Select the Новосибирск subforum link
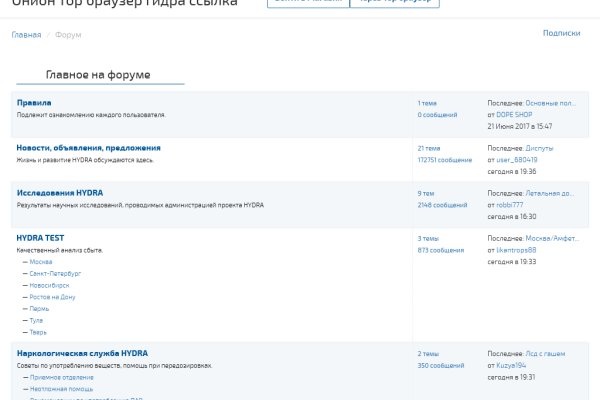Viewport: 600px width, 400px height. [50, 285]
